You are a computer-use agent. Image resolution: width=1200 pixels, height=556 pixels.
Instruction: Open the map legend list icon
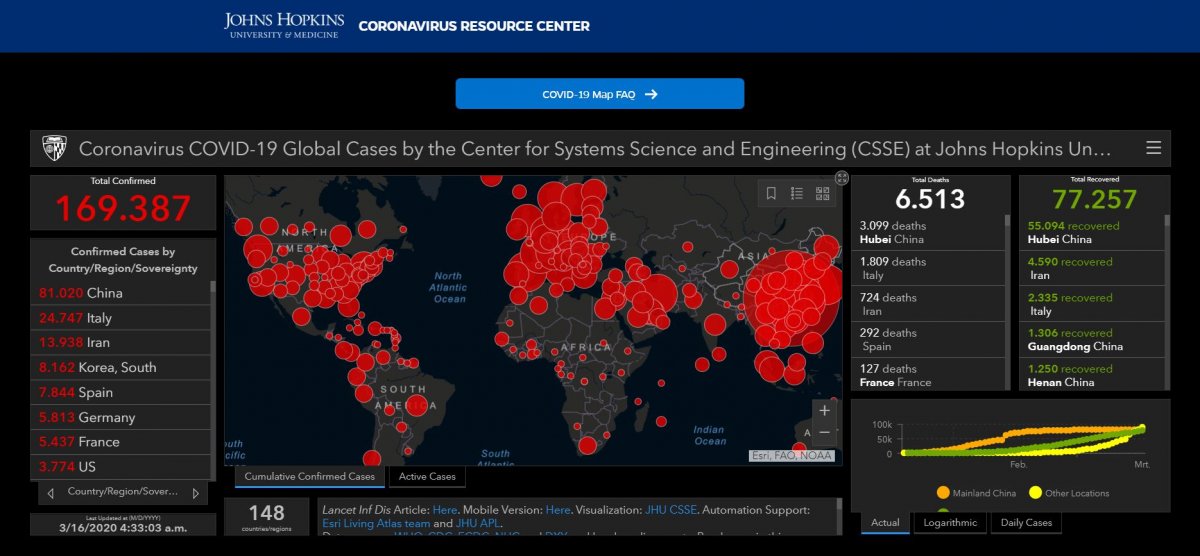coord(797,193)
